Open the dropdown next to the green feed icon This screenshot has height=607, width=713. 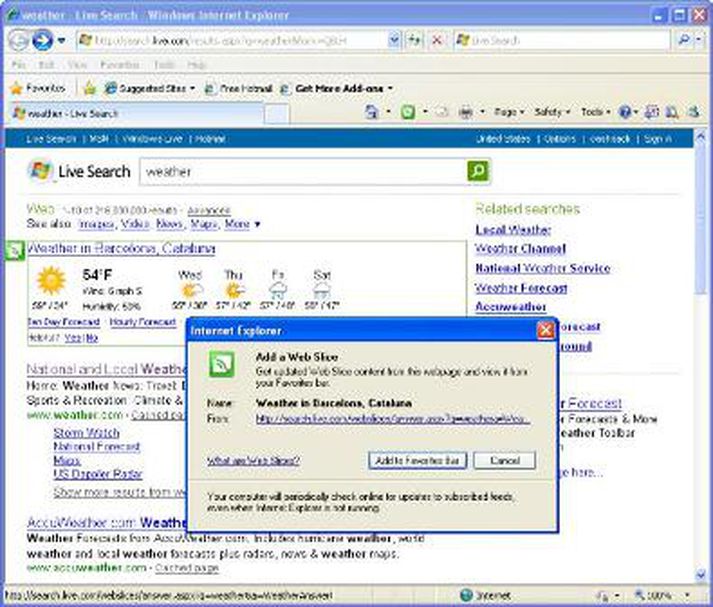coord(425,112)
